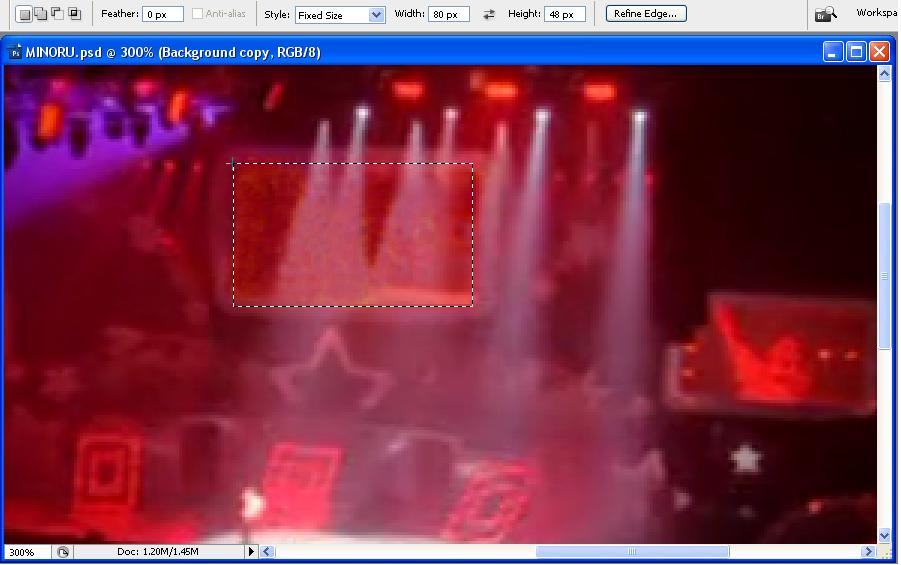901x565 pixels.
Task: Click the vertical scrollbar down arrow
Action: [884, 536]
